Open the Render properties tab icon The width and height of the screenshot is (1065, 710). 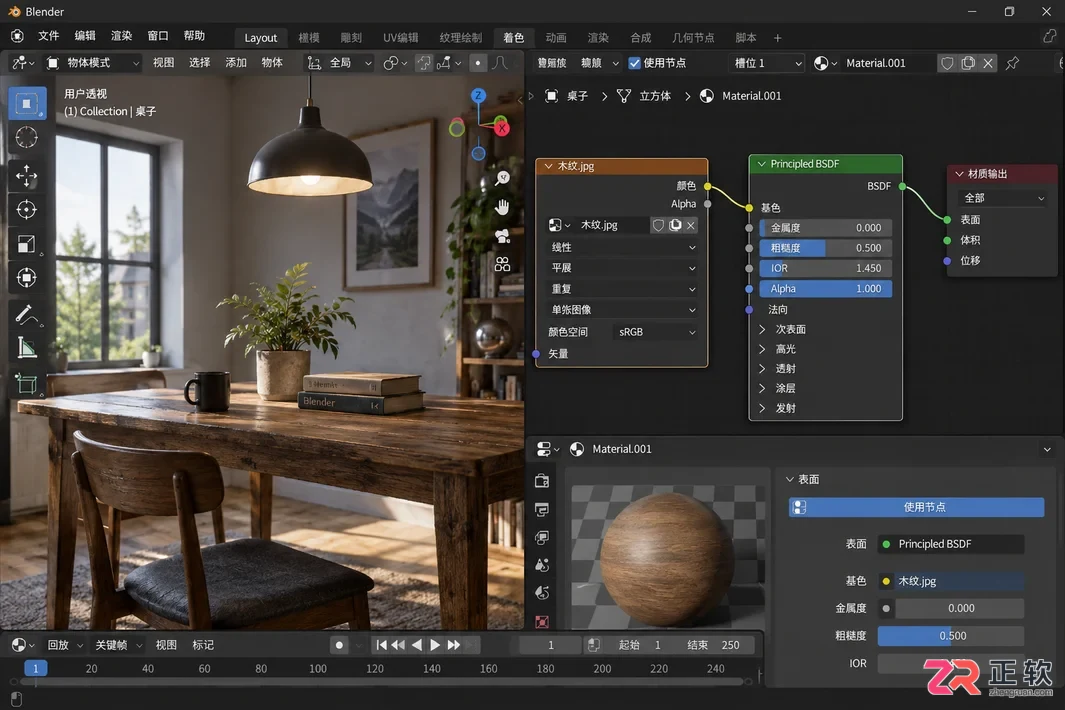point(542,481)
